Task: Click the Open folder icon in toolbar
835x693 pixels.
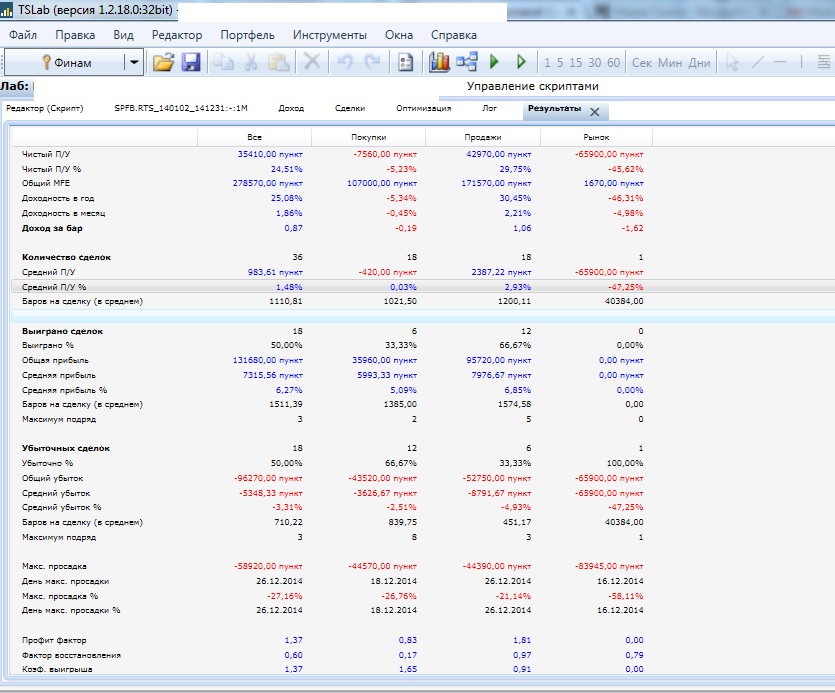Action: (x=163, y=62)
